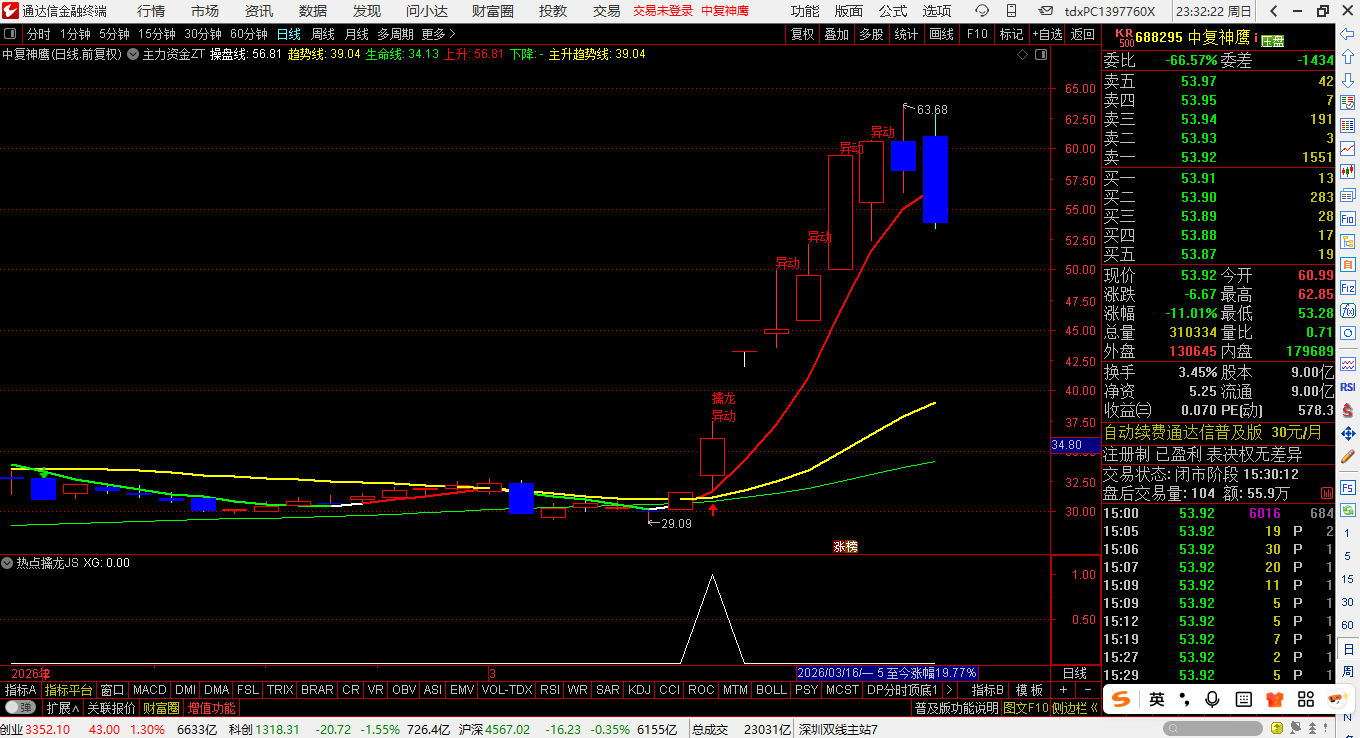Image resolution: width=1360 pixels, height=738 pixels.
Task: Switch to 日线 daily period
Action: (x=288, y=34)
